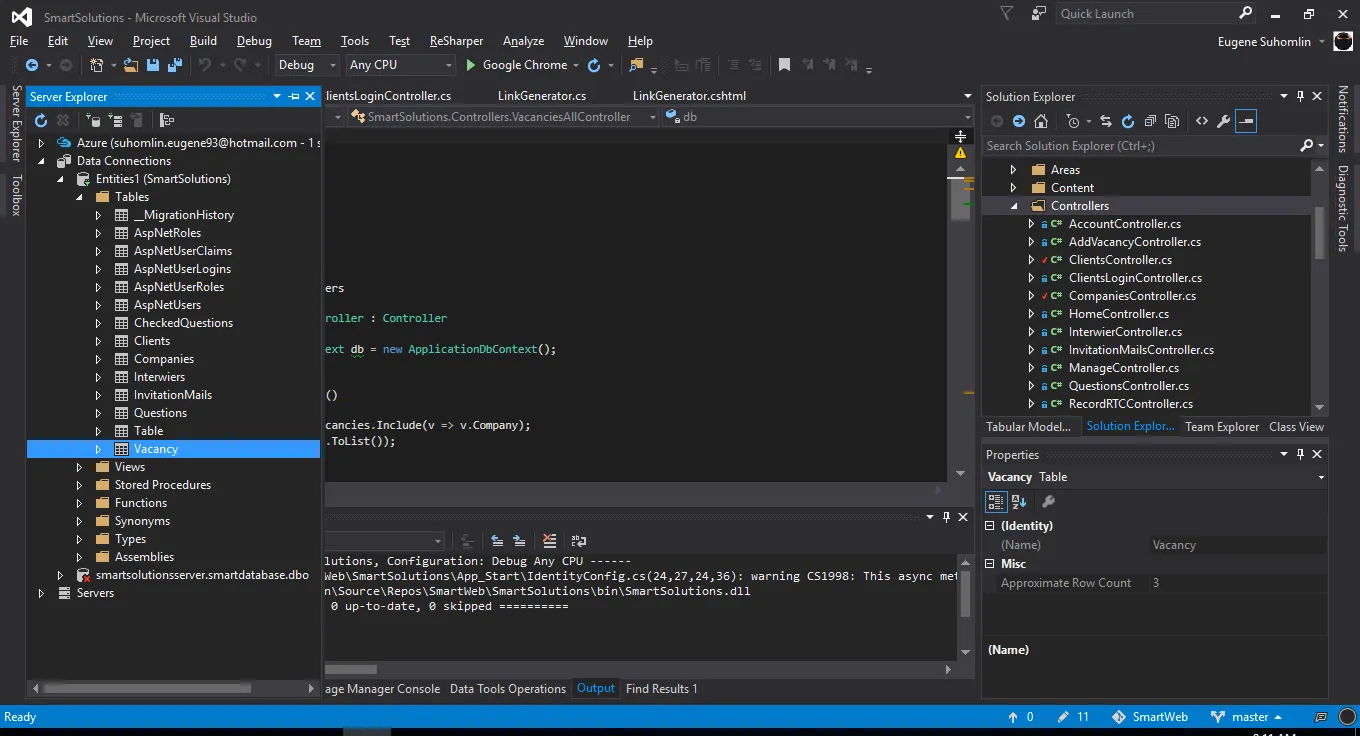Sort properties alphabetically in Properties panel
Screen dimensions: 1360x736
[x=1020, y=502]
